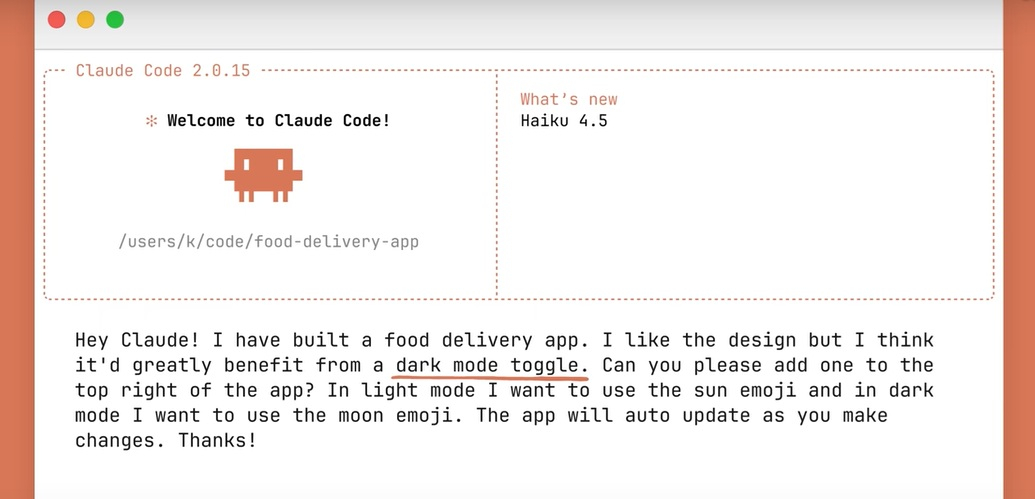Screen dimensions: 1035x499
Task: Open the "What's new" heading
Action: pyautogui.click(x=568, y=99)
